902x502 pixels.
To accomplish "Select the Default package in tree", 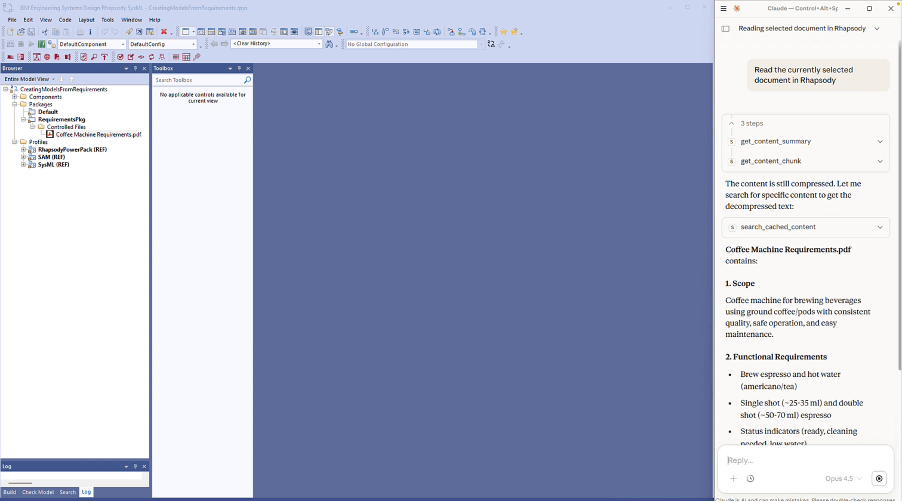I will (x=48, y=112).
